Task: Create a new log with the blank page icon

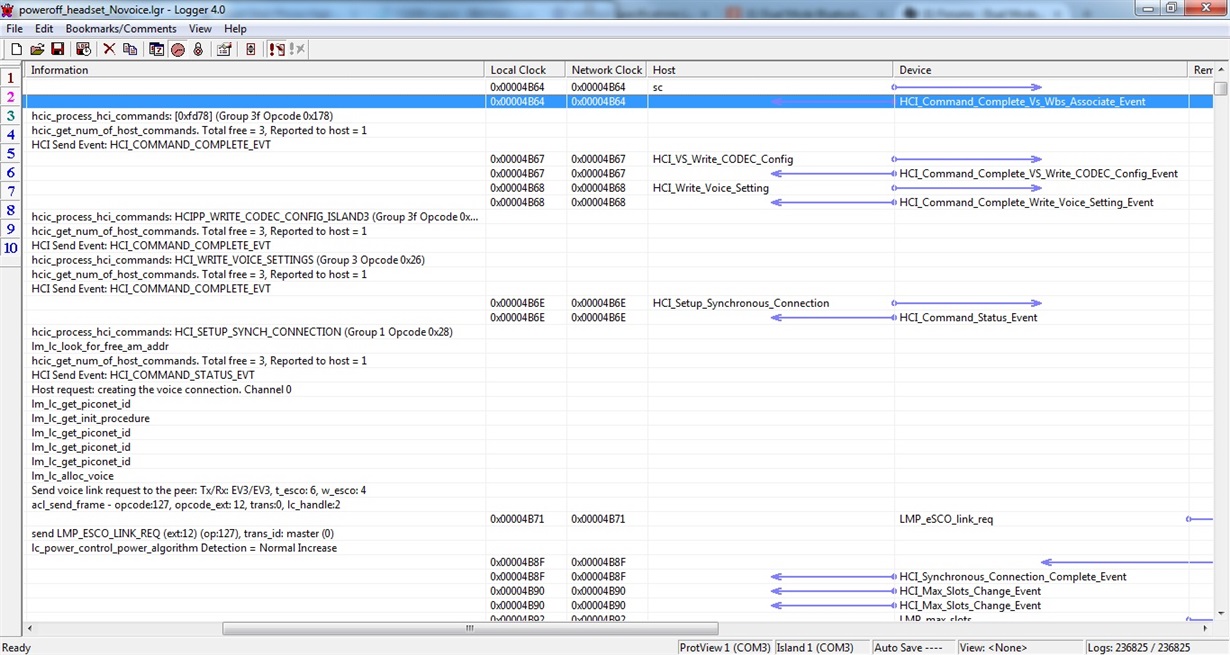Action: (x=16, y=49)
